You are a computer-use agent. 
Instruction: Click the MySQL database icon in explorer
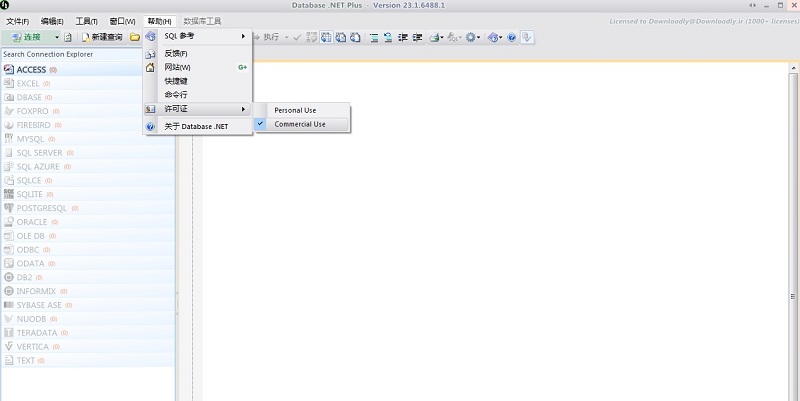9,139
